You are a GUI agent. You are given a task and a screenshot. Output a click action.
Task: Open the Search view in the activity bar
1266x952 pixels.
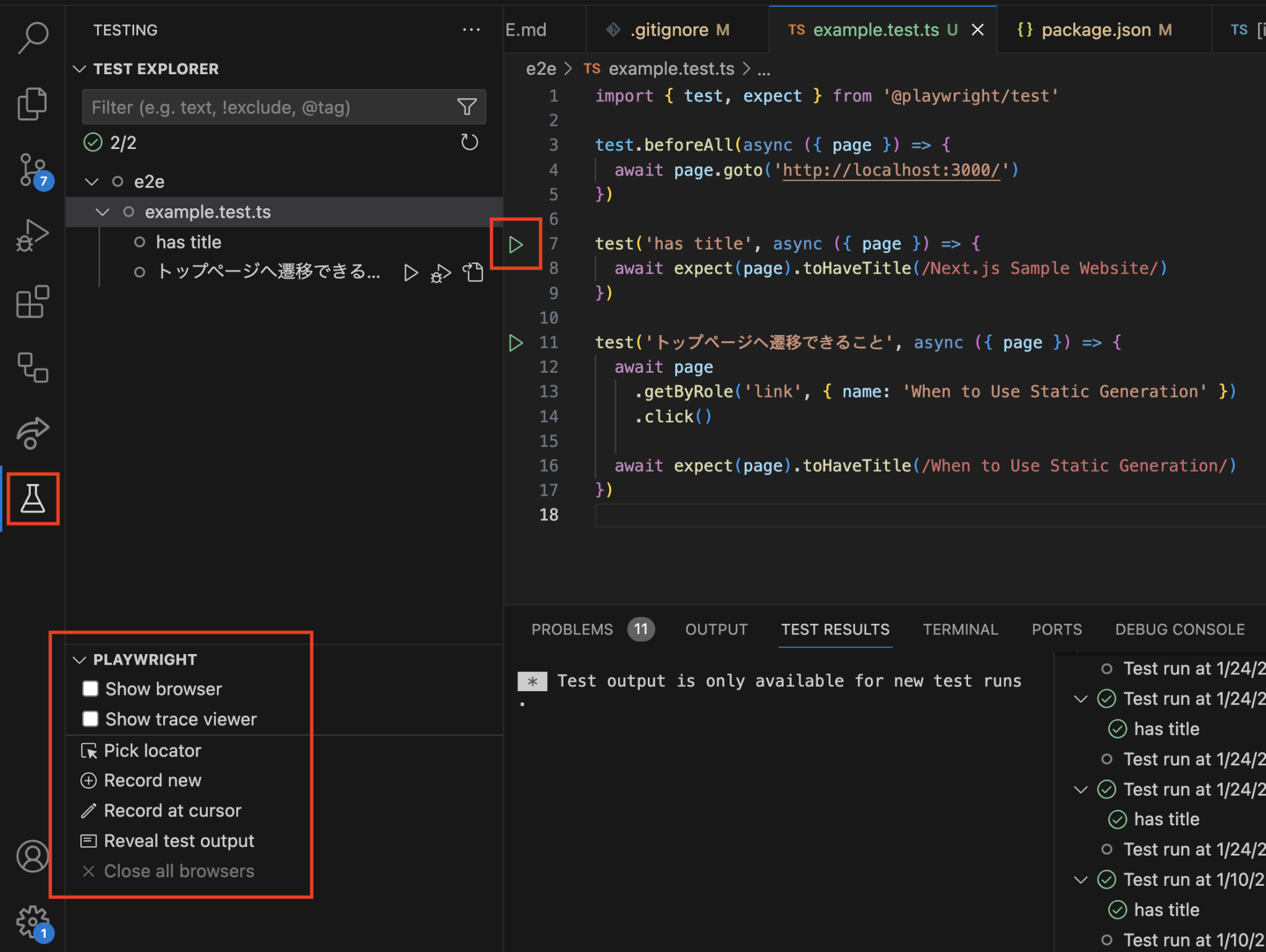32,37
